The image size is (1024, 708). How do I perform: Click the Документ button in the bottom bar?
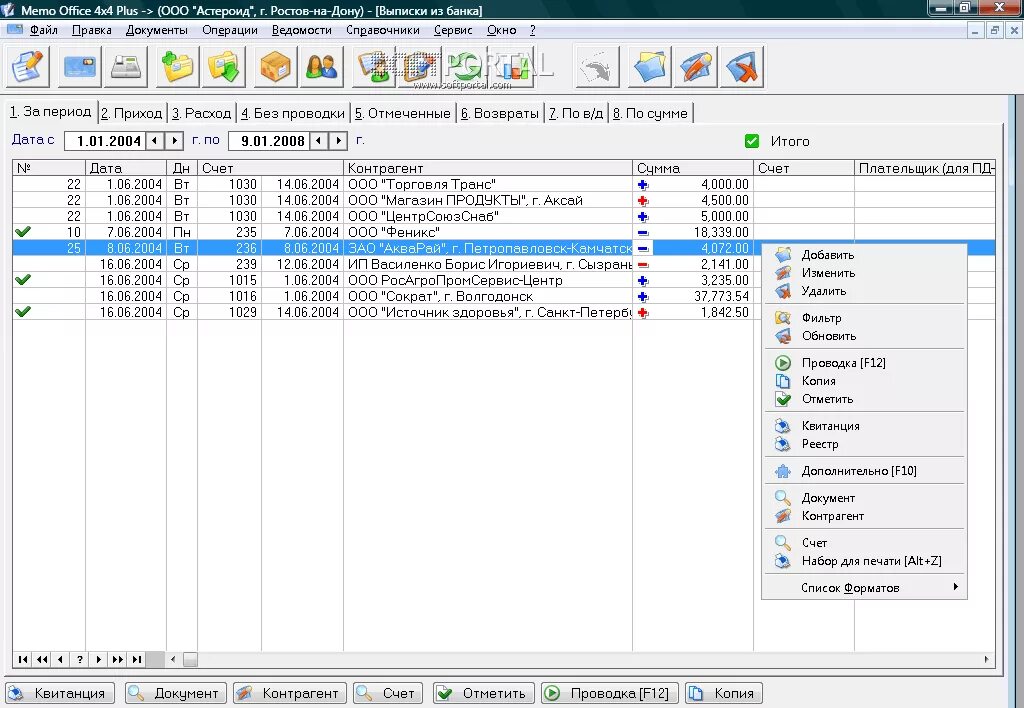(x=176, y=693)
